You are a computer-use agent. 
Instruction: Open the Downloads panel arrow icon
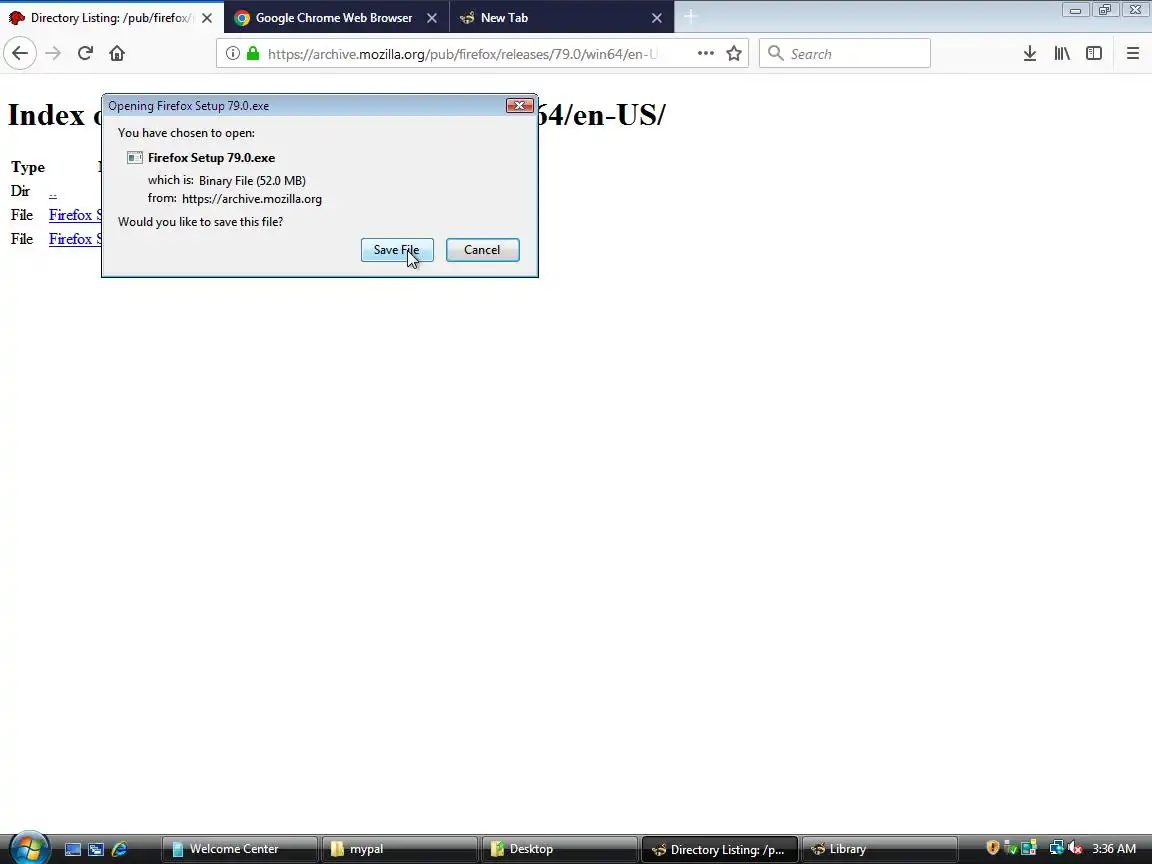(x=1030, y=53)
